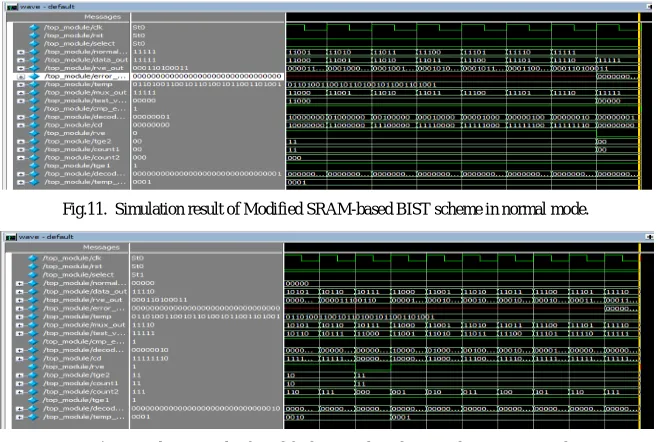Screen dimensions: 660x442
Task: Click the tge1 signal diamond icon in lower window
Action: point(33,400)
